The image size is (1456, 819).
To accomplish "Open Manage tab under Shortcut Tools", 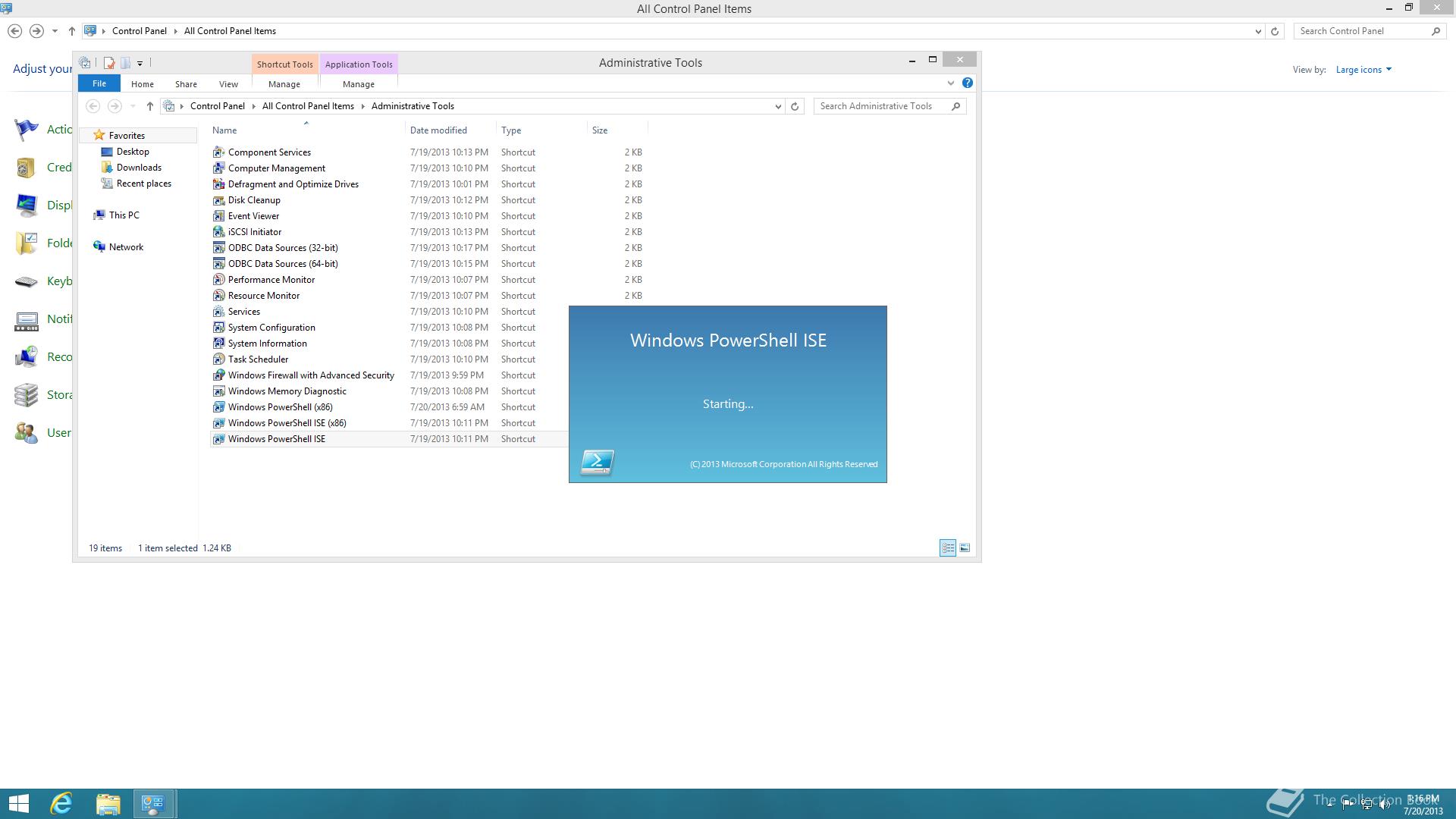I will [x=284, y=84].
